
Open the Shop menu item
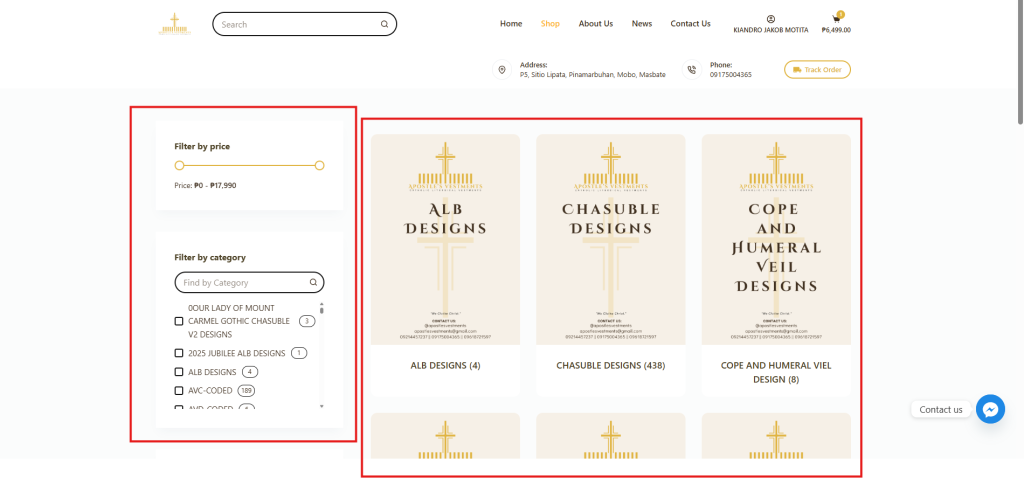550,24
